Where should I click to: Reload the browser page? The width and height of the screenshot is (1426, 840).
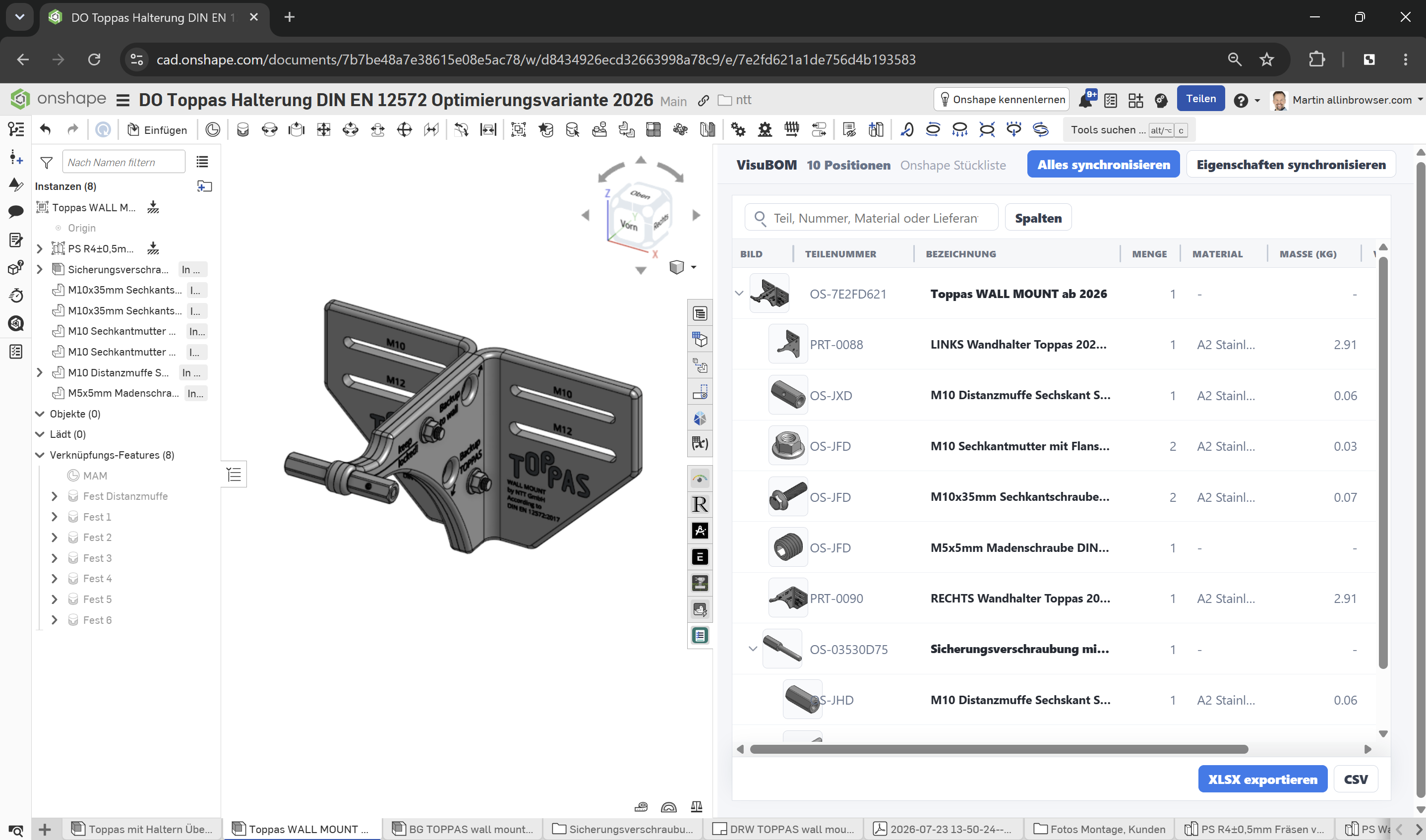[94, 60]
